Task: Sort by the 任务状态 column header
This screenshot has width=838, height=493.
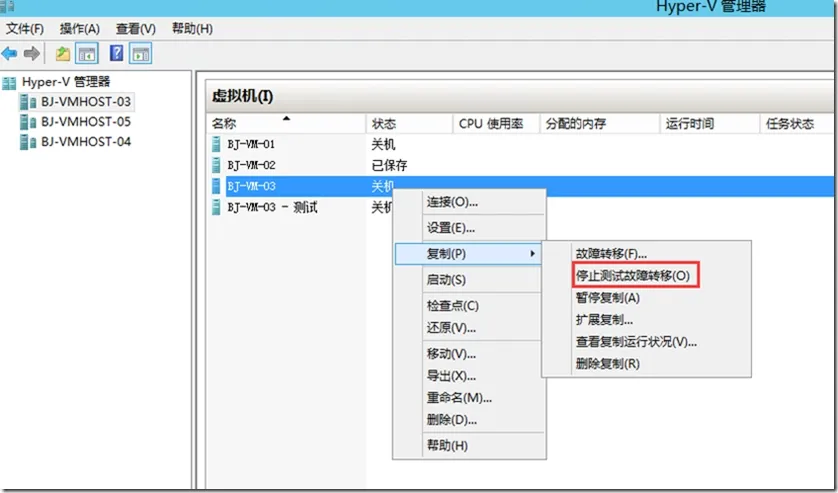Action: [796, 124]
